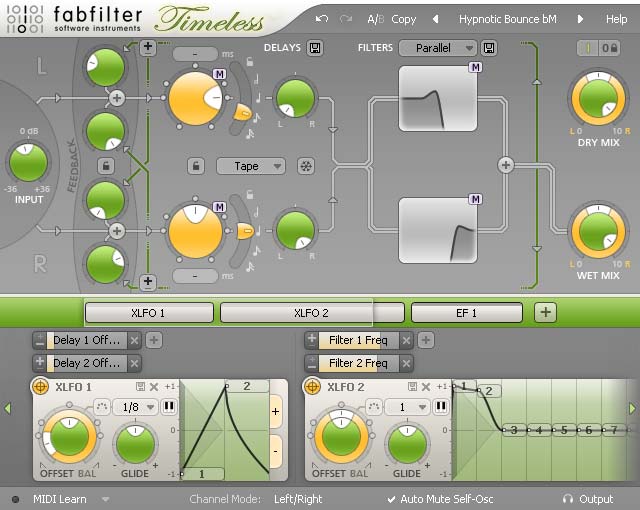
Task: Invert Delay 2 Off... slot polarity toggle
Action: tap(40, 363)
